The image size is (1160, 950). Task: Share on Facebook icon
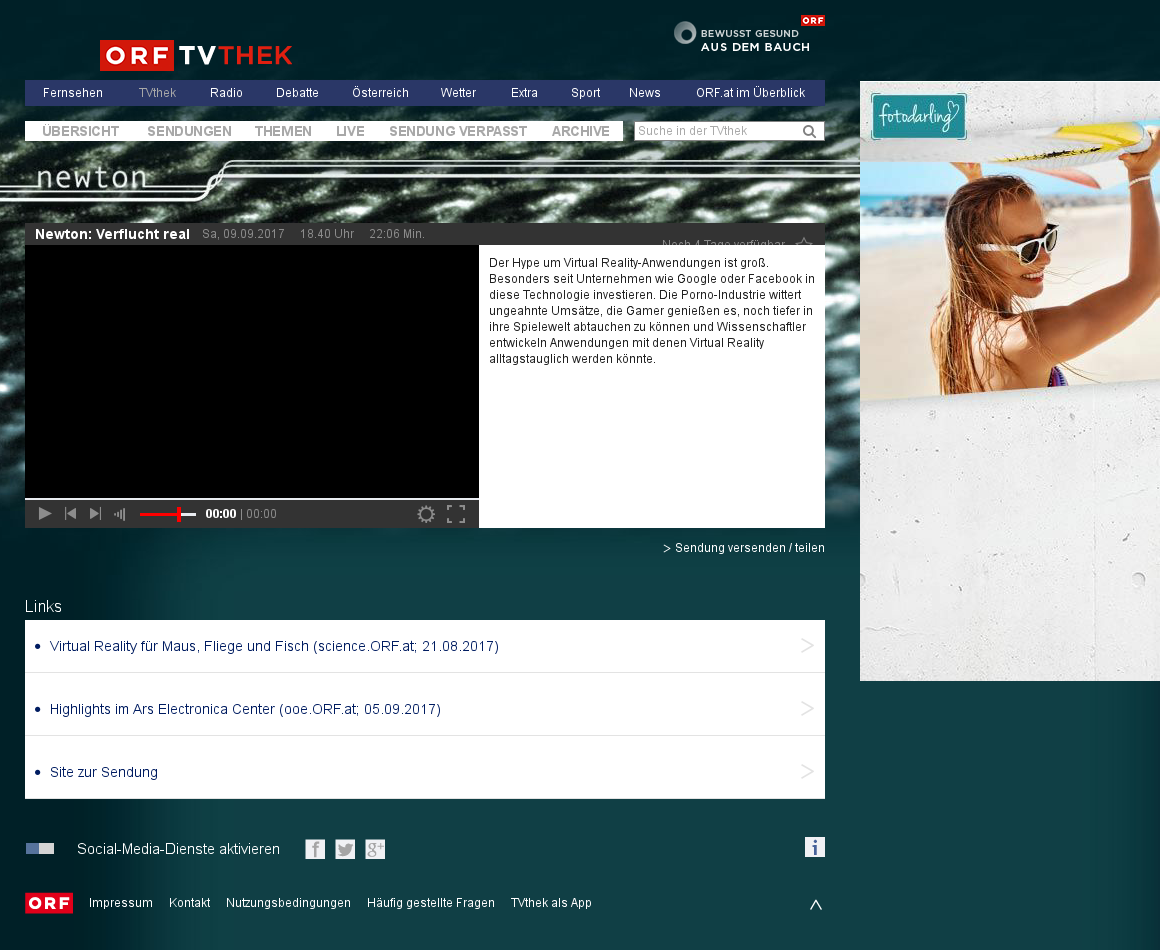315,849
